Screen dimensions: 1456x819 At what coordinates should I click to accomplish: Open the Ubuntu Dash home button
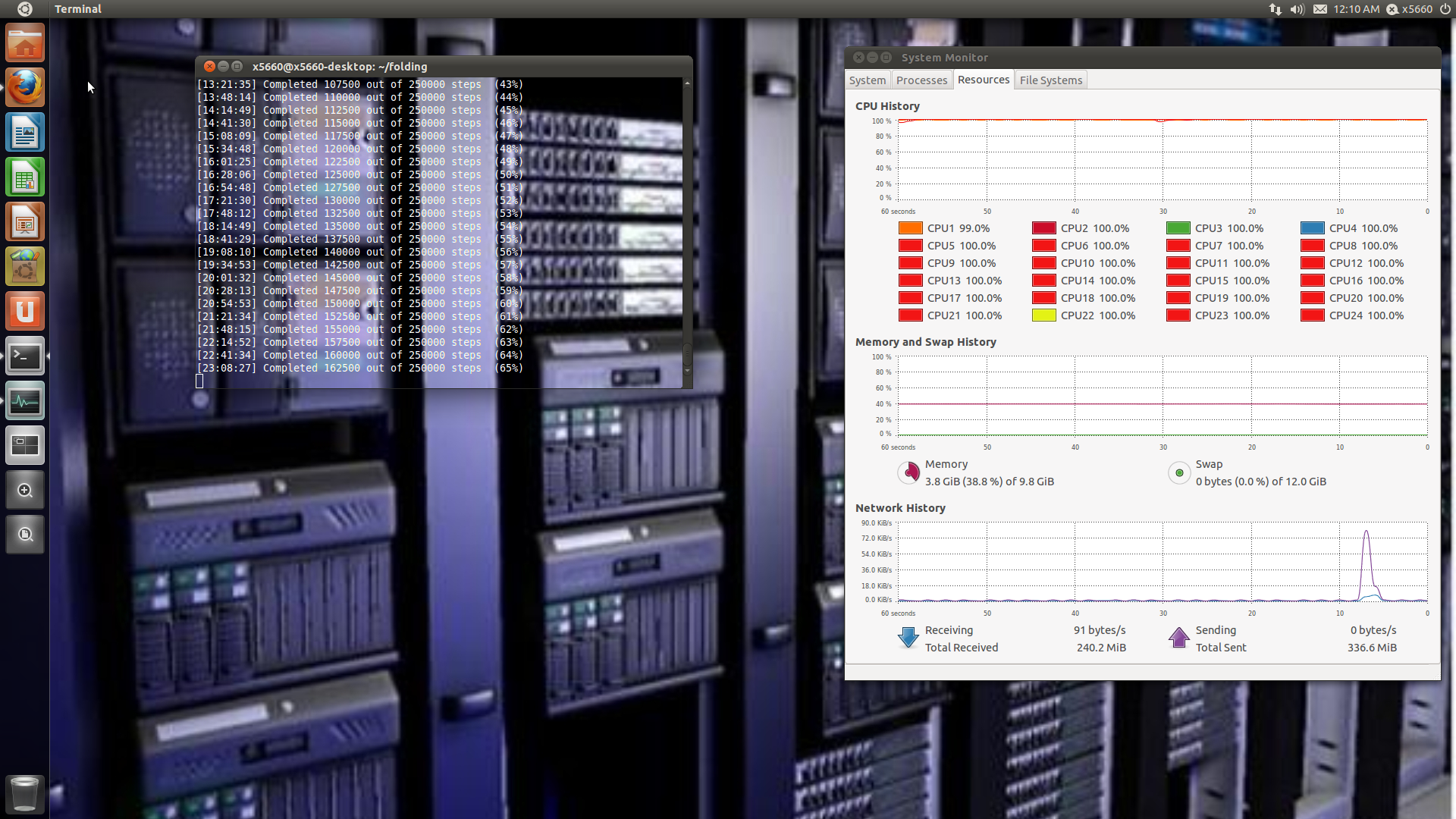point(24,9)
